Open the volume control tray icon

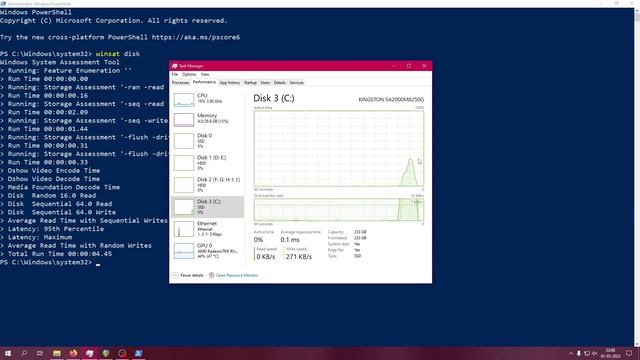coord(595,353)
